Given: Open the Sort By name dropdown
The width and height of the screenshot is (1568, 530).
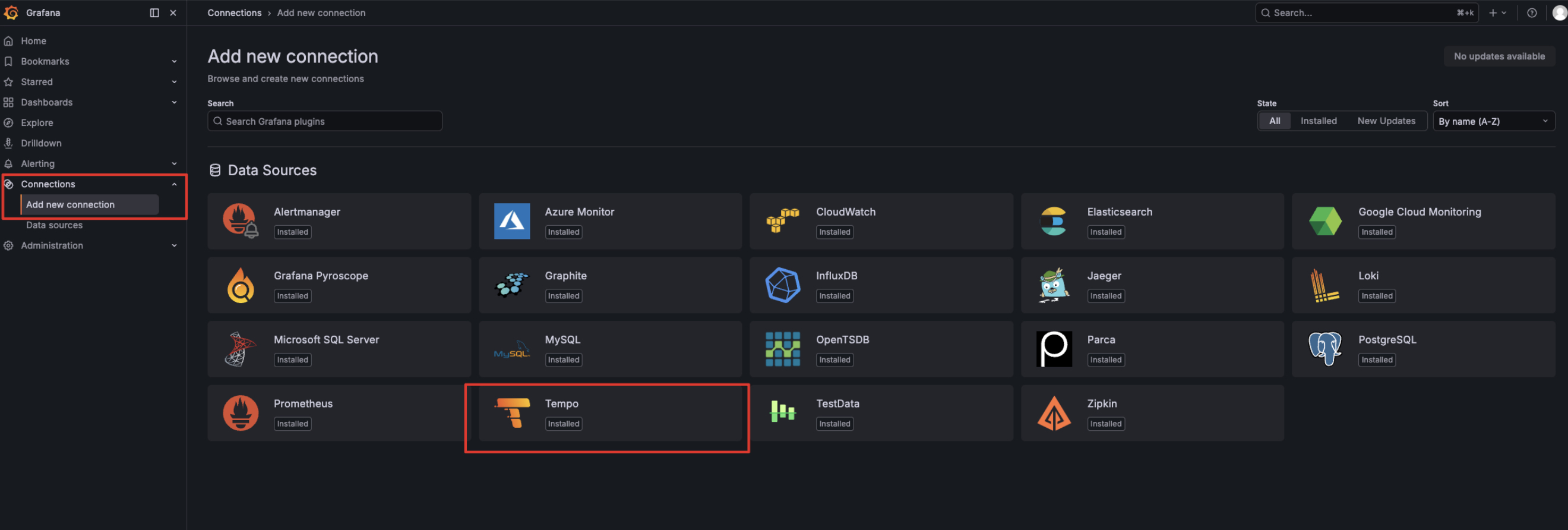Looking at the screenshot, I should point(1493,121).
